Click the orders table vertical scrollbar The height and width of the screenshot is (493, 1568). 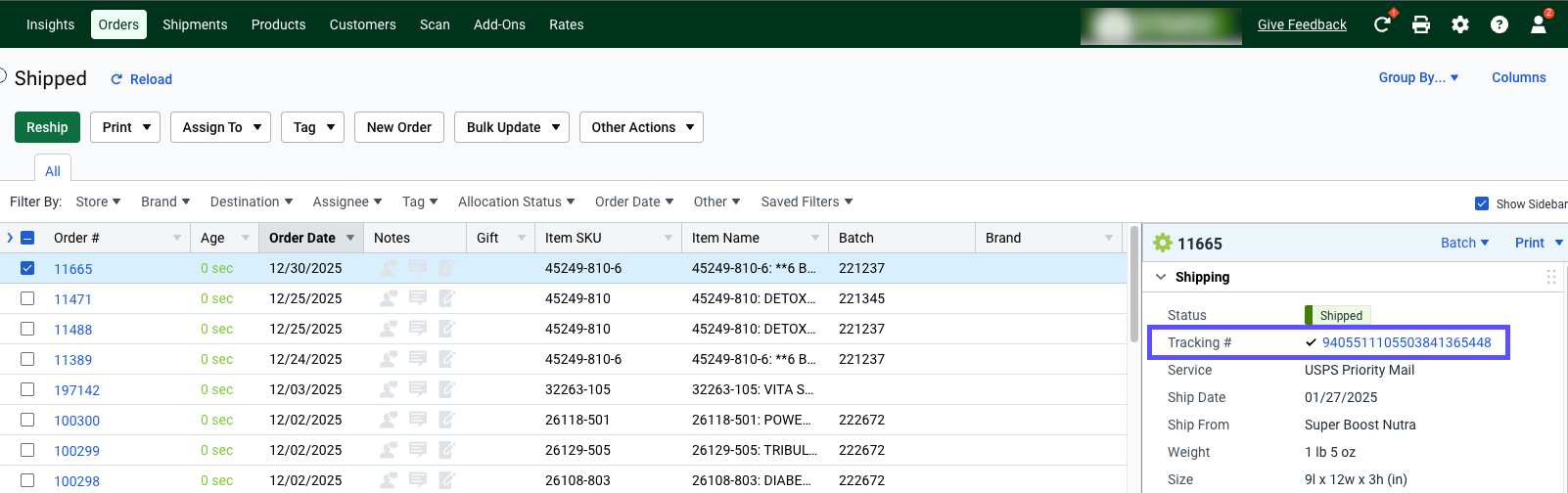[x=1134, y=284]
